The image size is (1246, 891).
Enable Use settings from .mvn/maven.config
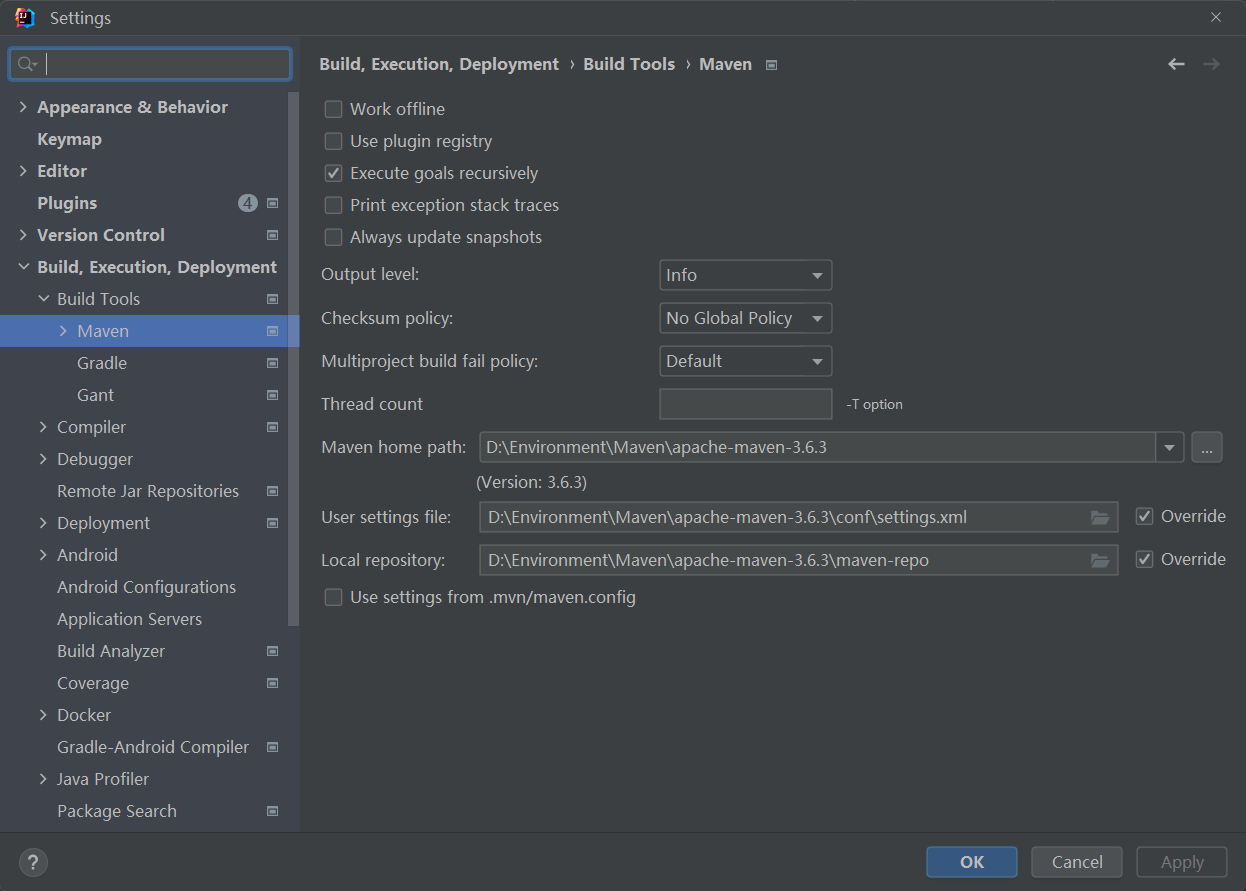pyautogui.click(x=334, y=598)
